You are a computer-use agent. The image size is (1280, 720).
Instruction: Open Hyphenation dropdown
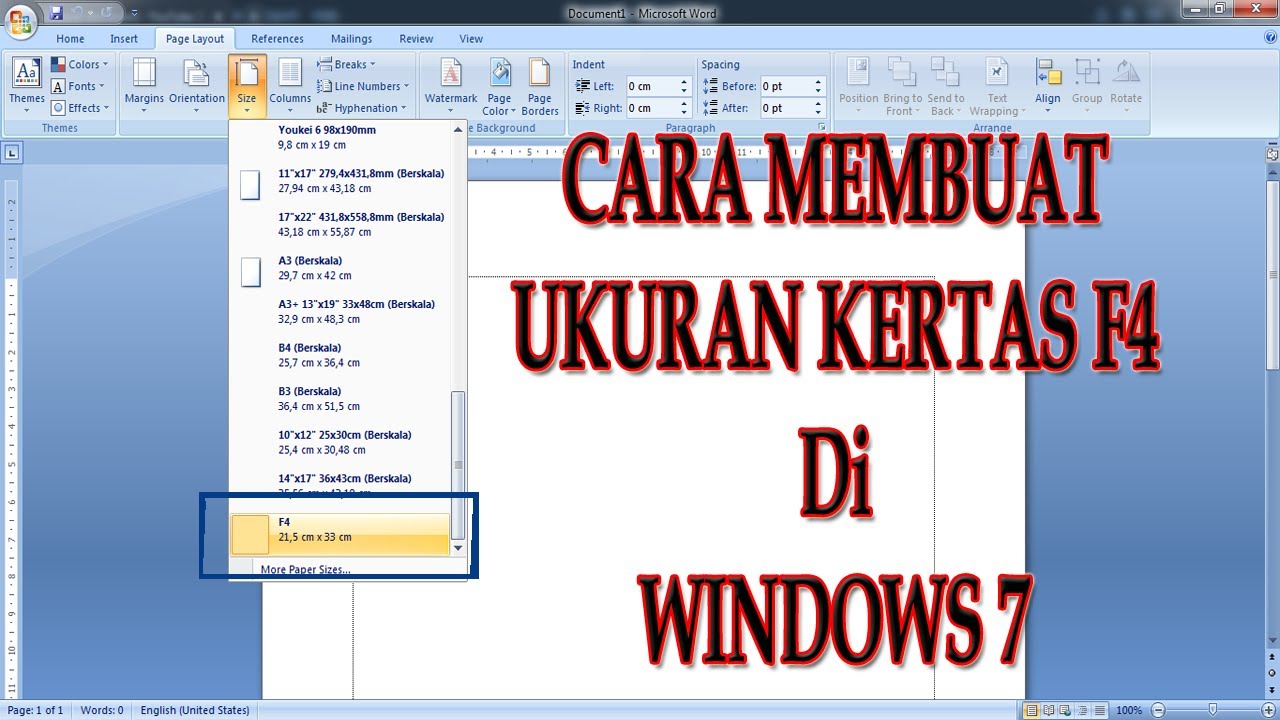pyautogui.click(x=362, y=108)
